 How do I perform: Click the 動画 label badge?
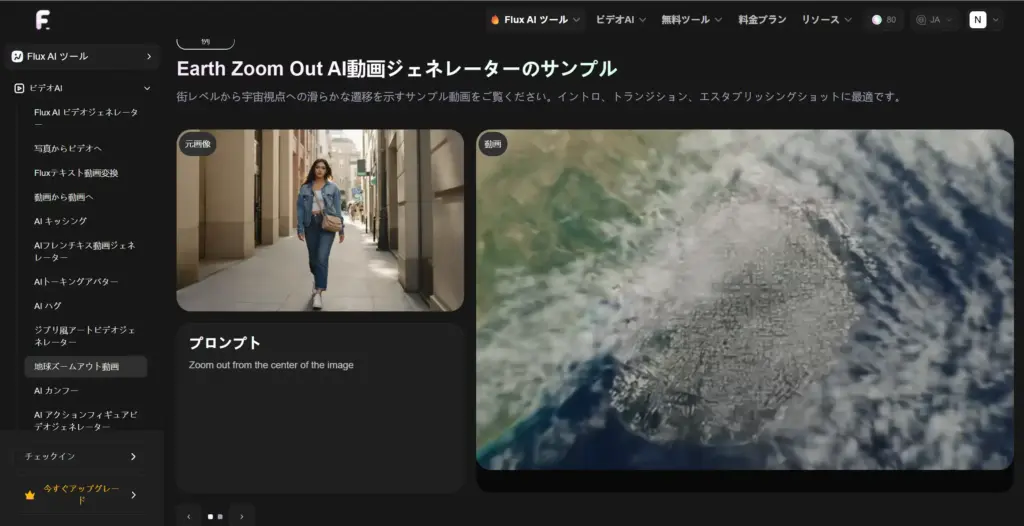click(x=493, y=144)
